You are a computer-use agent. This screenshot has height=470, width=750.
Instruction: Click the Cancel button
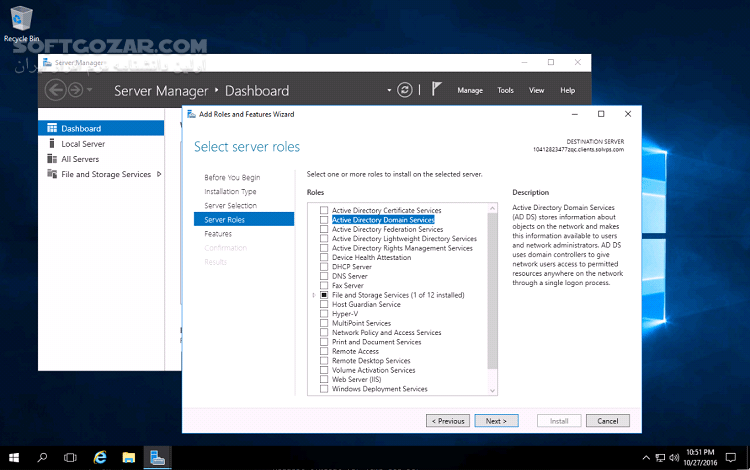[x=607, y=421]
